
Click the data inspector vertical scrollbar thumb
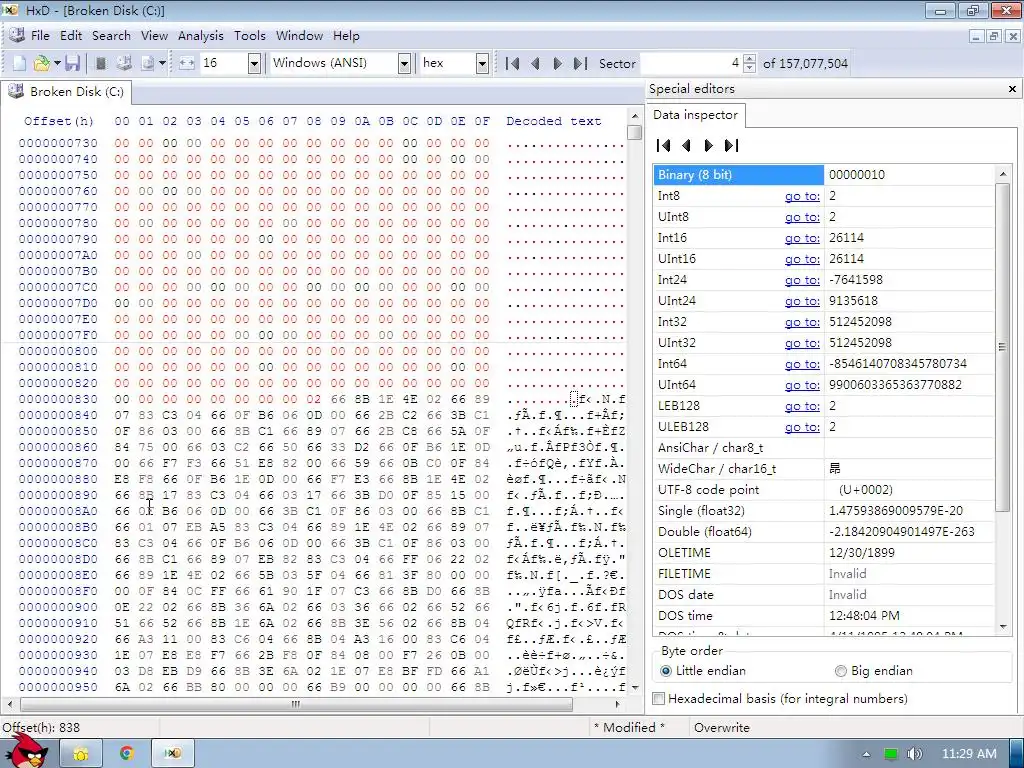pos(1002,347)
